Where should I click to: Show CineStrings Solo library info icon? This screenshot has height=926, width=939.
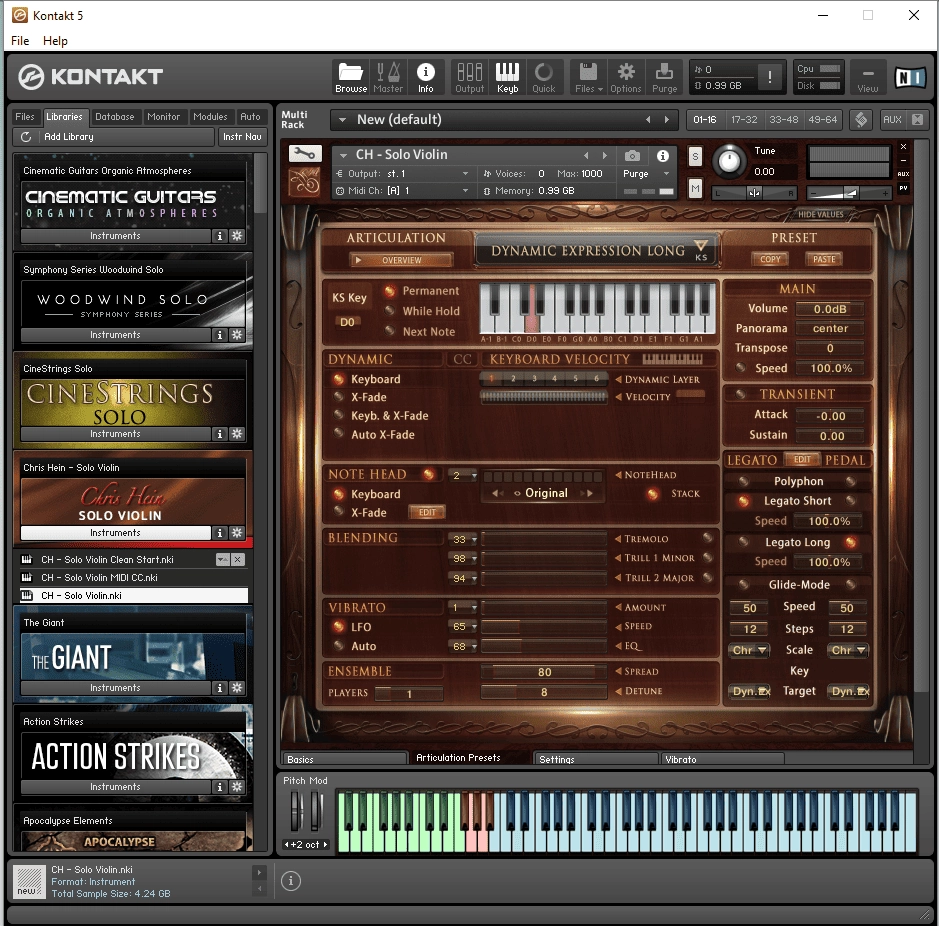[x=220, y=434]
